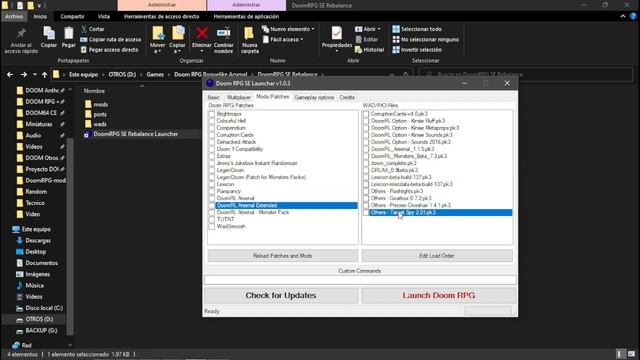
Task: Click Reload Patches and Mods button
Action: point(282,256)
